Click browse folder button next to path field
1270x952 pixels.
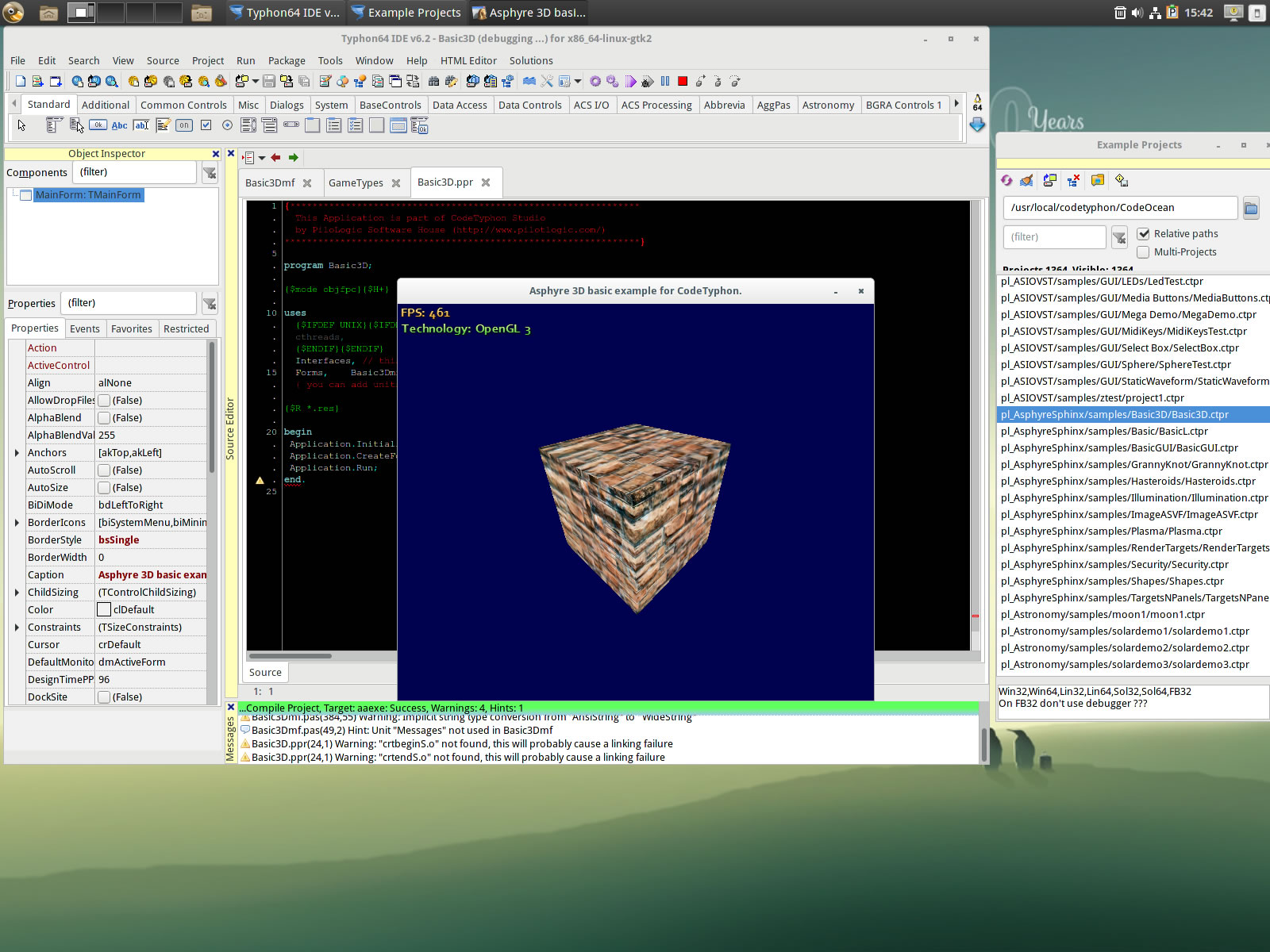pyautogui.click(x=1251, y=208)
